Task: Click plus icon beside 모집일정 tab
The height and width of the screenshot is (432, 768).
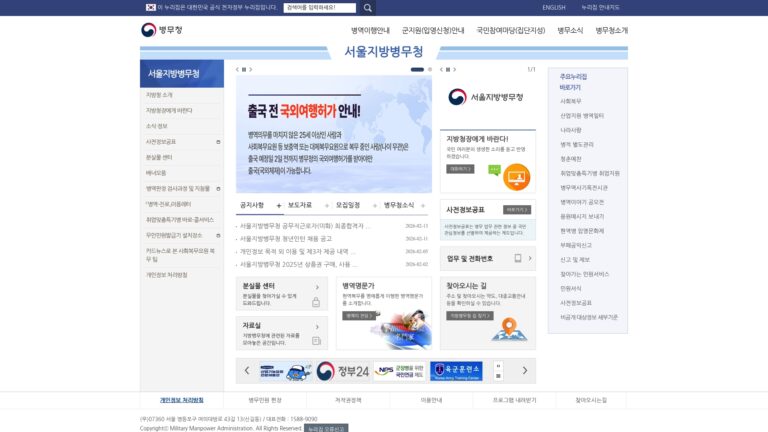Action: [375, 206]
